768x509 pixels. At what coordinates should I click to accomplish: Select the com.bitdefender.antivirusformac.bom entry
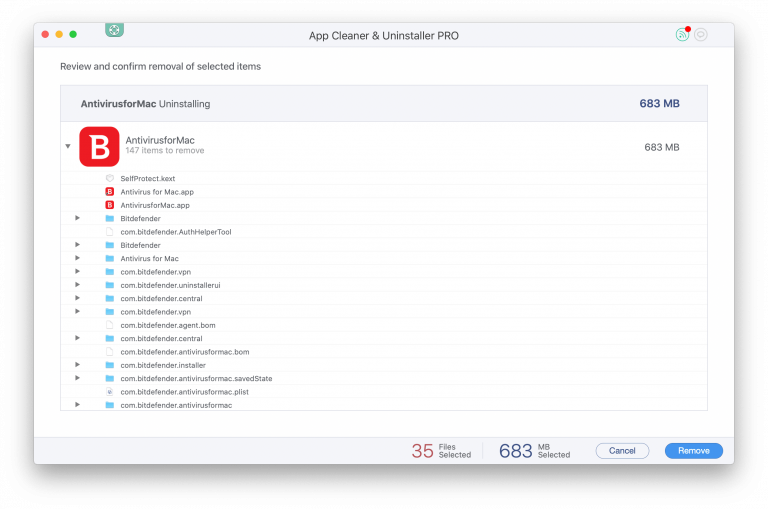pos(384,352)
